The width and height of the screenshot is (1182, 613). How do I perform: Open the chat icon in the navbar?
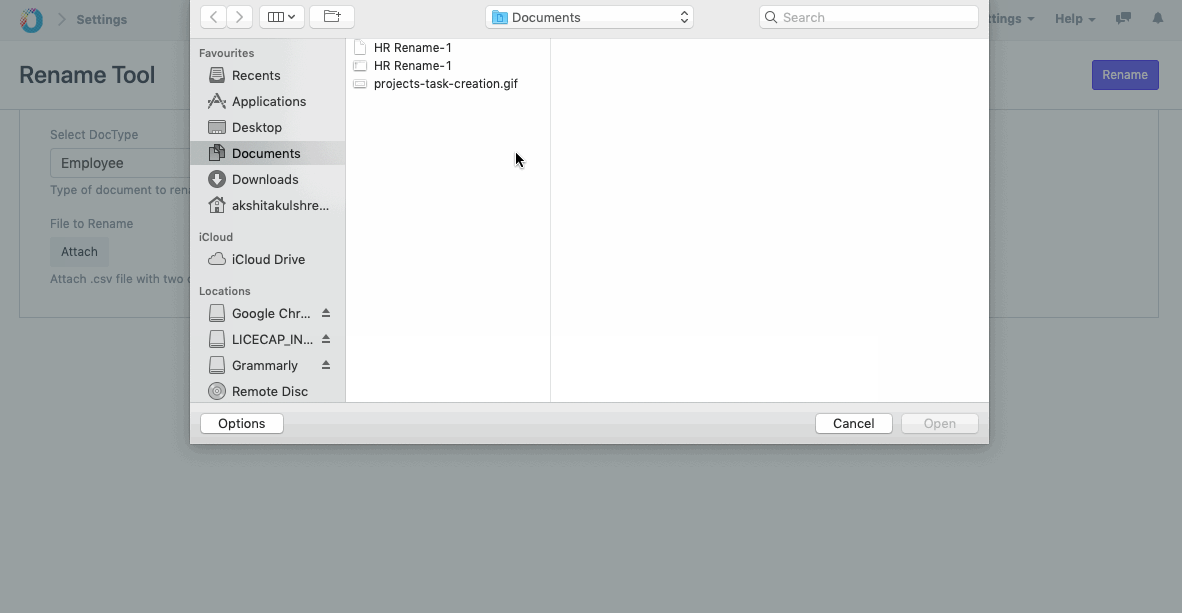point(1123,19)
